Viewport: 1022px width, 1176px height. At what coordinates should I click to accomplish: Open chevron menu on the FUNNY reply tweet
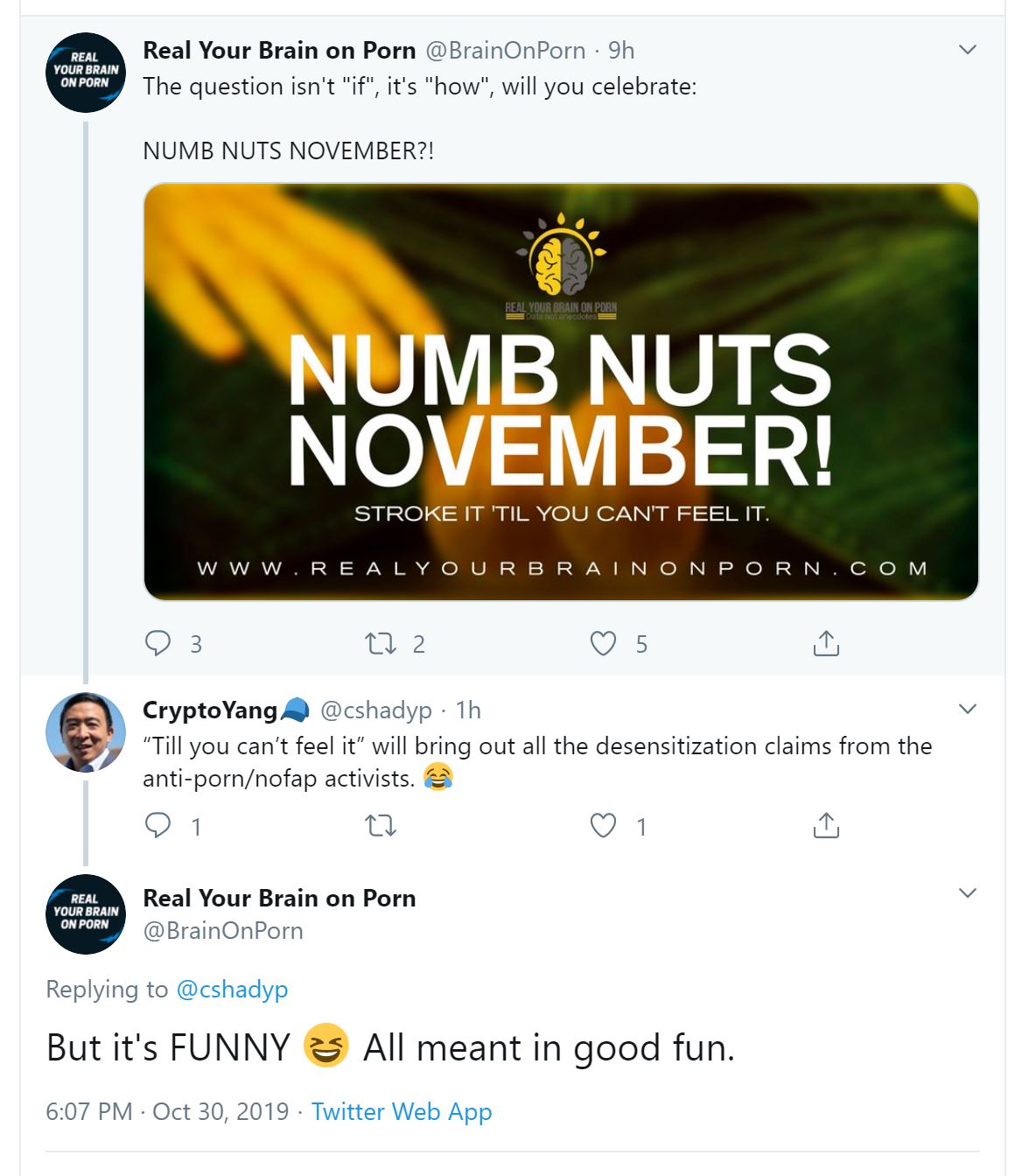(967, 893)
